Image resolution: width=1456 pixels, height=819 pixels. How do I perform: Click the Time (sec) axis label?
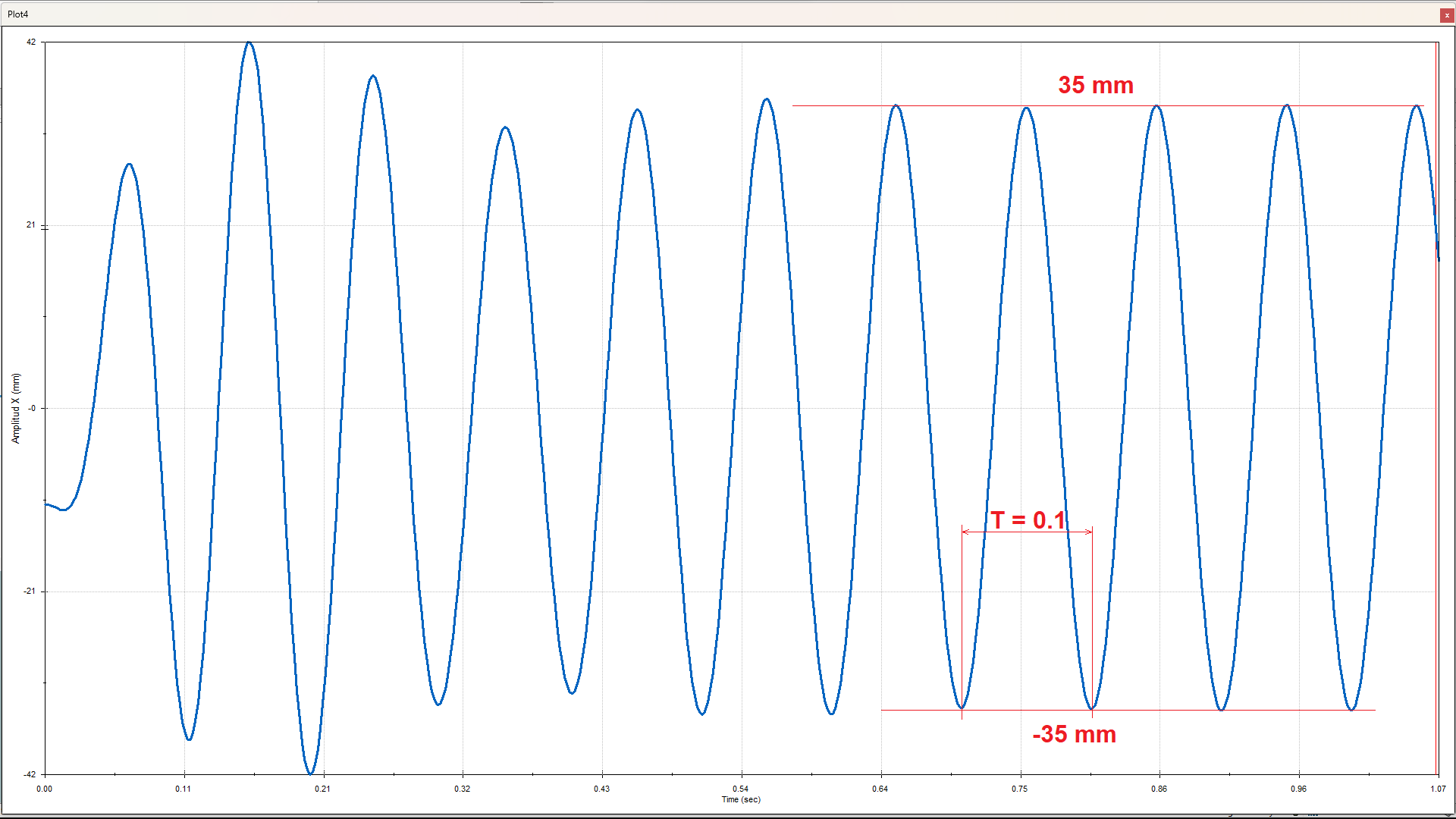pos(741,799)
